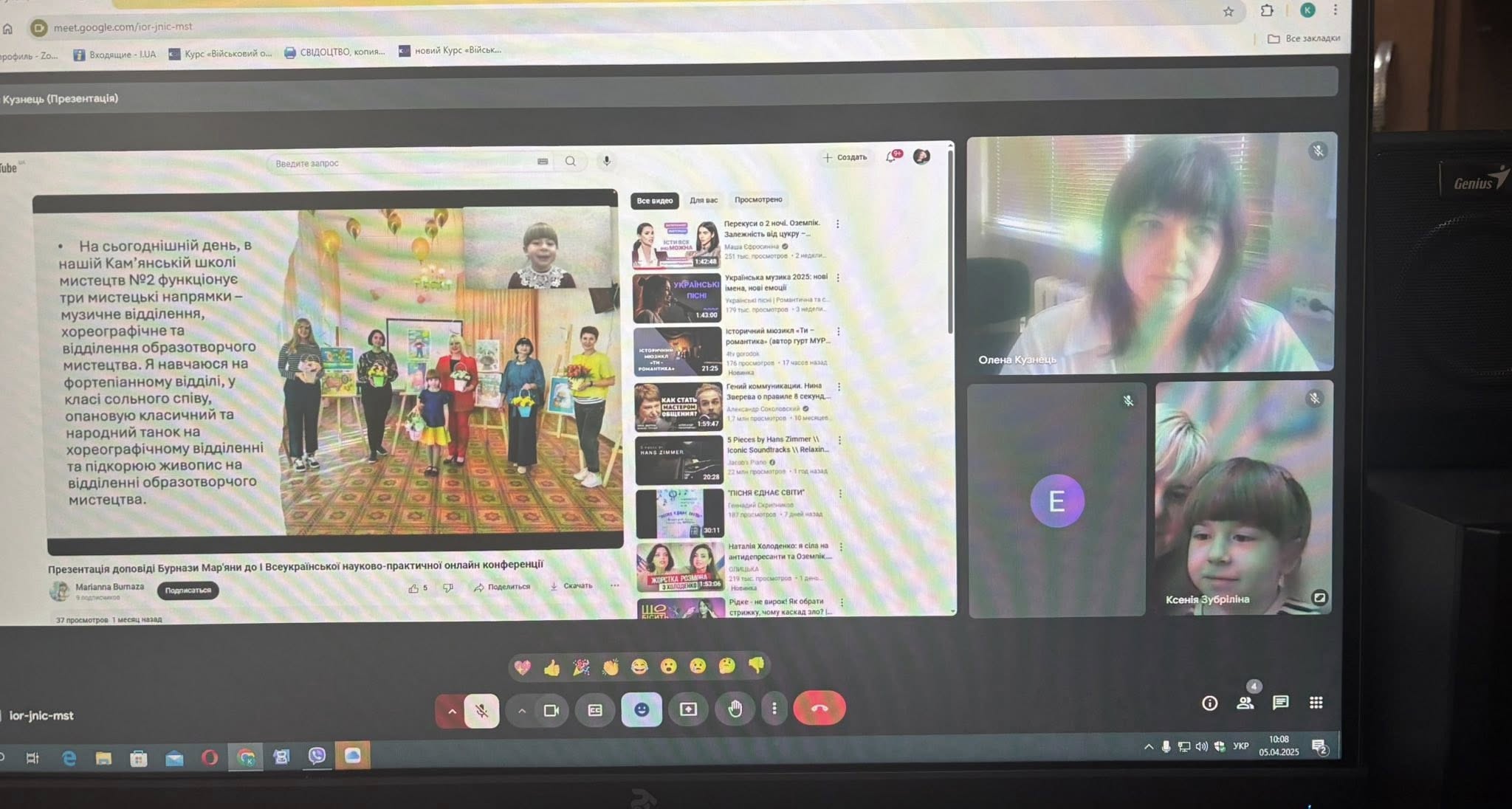The height and width of the screenshot is (809, 1512).
Task: Toggle the camera on
Action: point(551,710)
